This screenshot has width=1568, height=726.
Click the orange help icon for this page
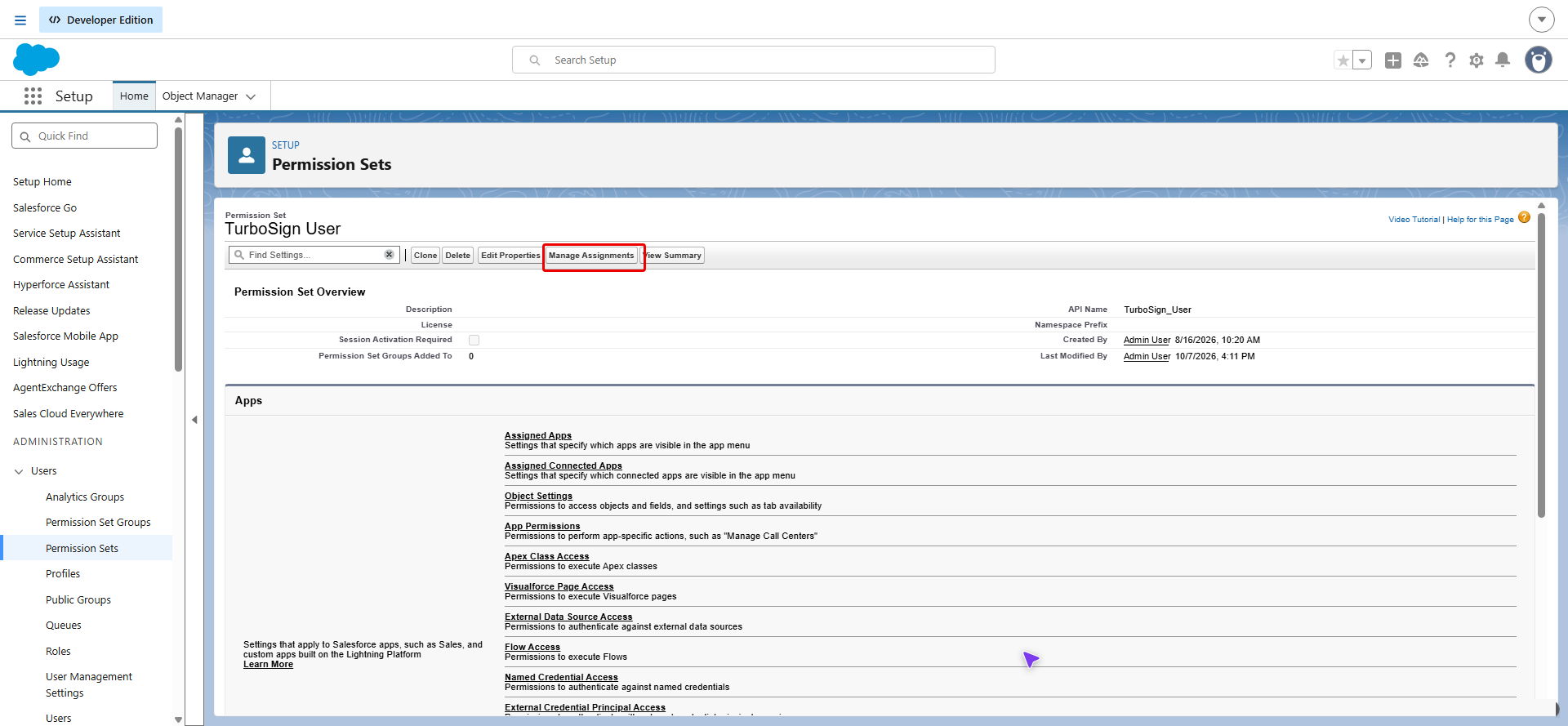[1524, 218]
